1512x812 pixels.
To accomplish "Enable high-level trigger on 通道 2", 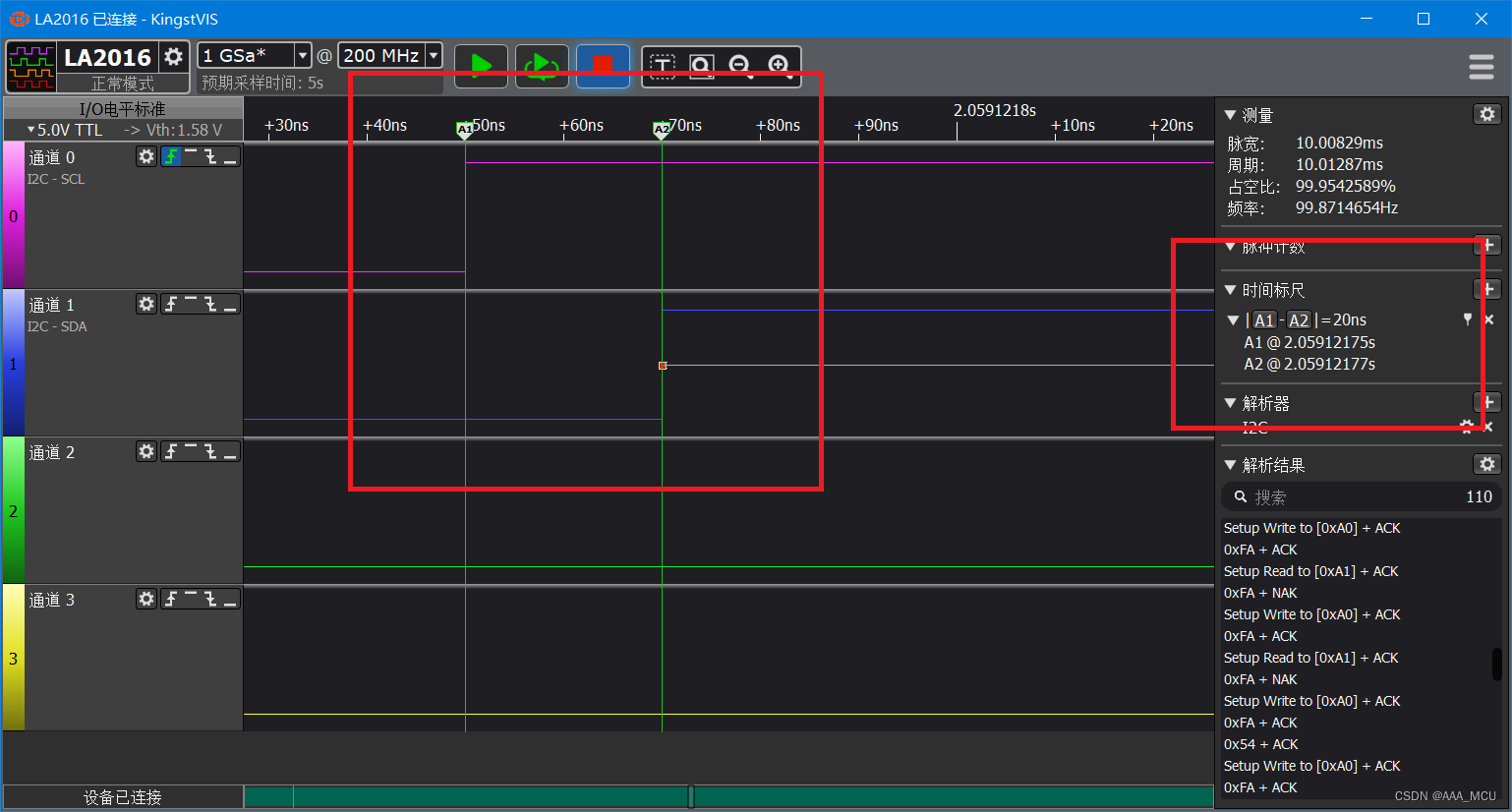I will coord(191,451).
